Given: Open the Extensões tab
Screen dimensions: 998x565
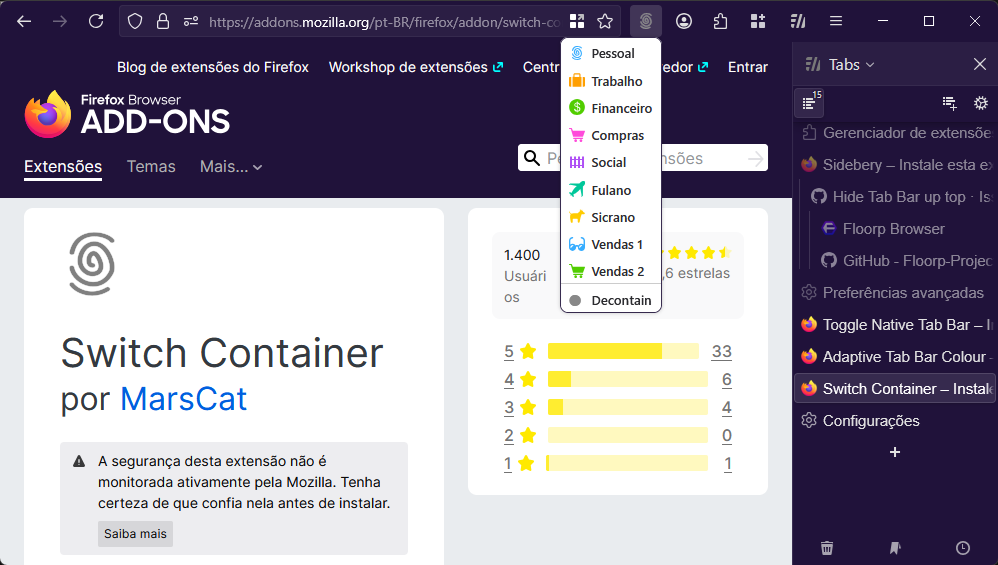Looking at the screenshot, I should coord(63,167).
